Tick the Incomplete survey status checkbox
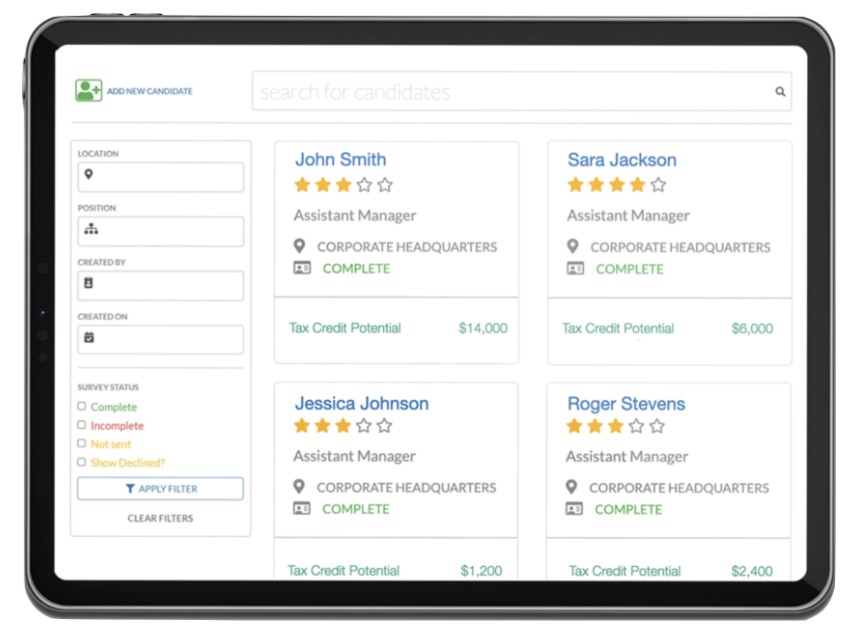Image resolution: width=860 pixels, height=632 pixels. point(82,425)
